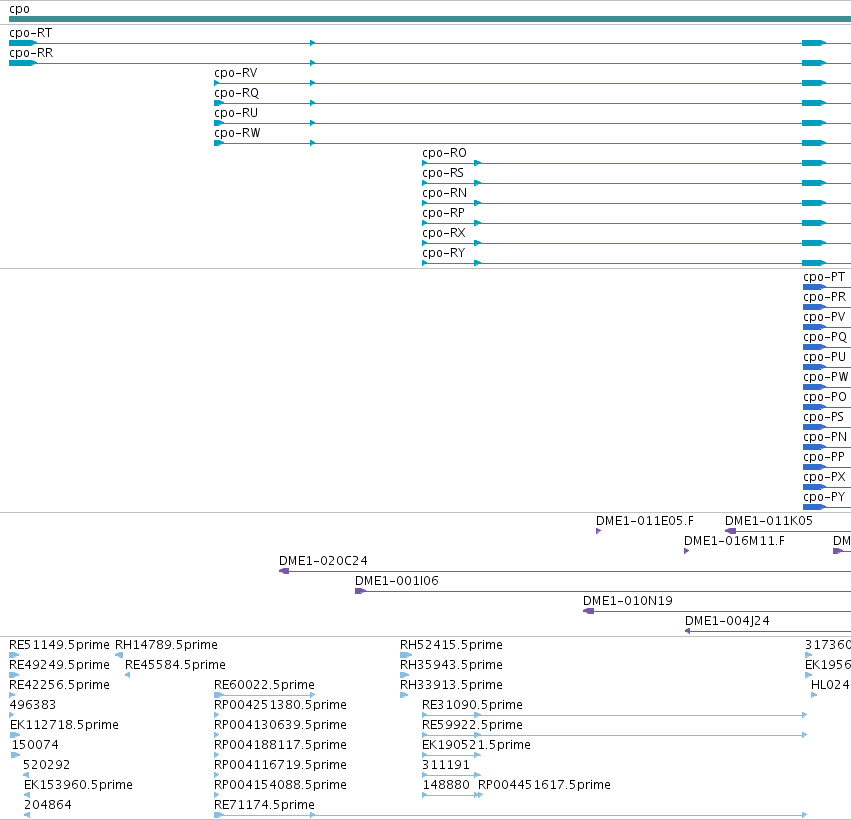Screen dimensions: 851x820
Task: Select the cpo-PO protein label
Action: (x=825, y=398)
